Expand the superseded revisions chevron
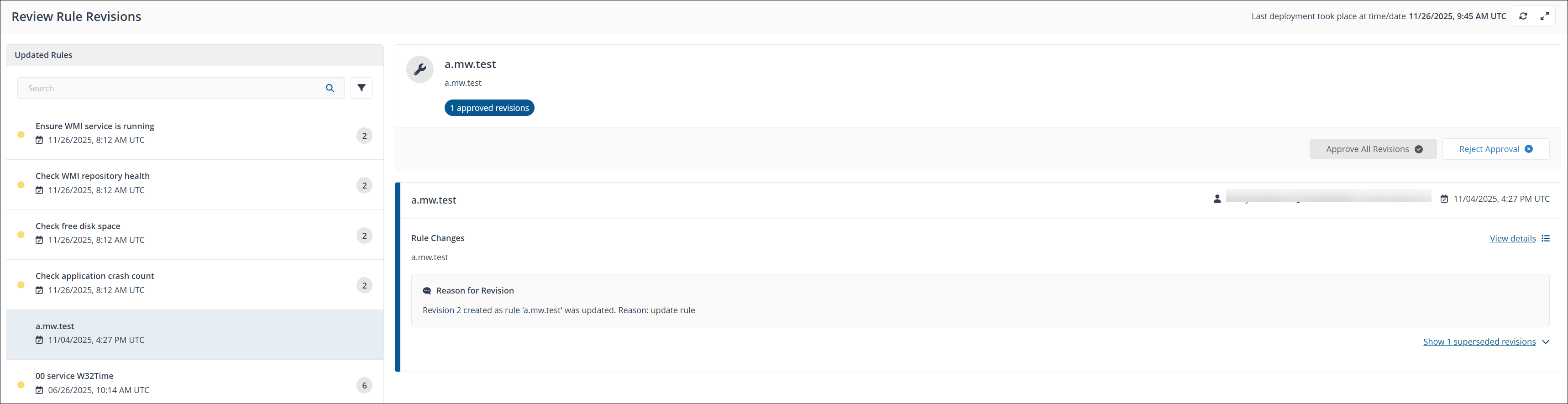 1546,342
